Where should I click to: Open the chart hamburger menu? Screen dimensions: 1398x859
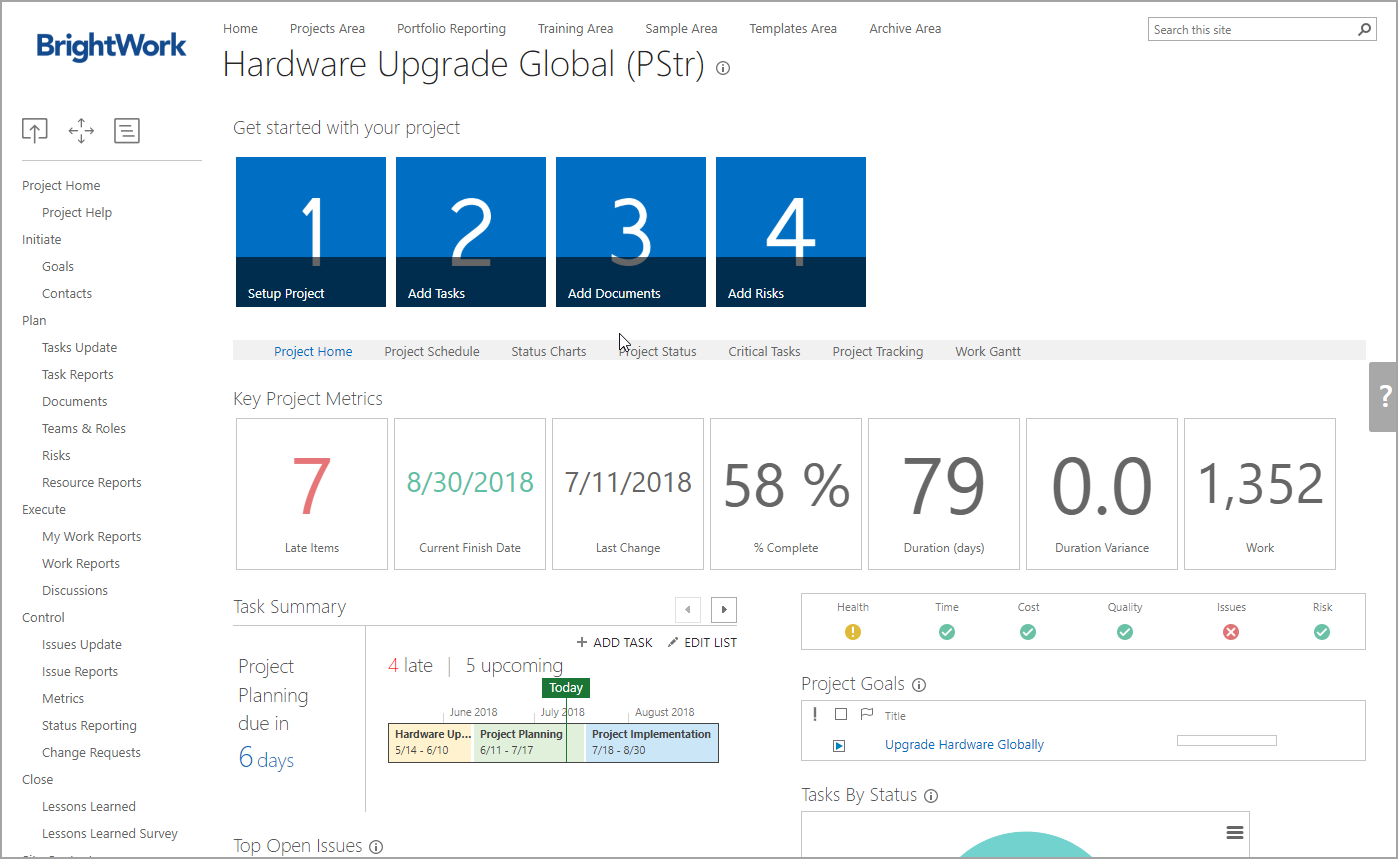click(x=1235, y=833)
